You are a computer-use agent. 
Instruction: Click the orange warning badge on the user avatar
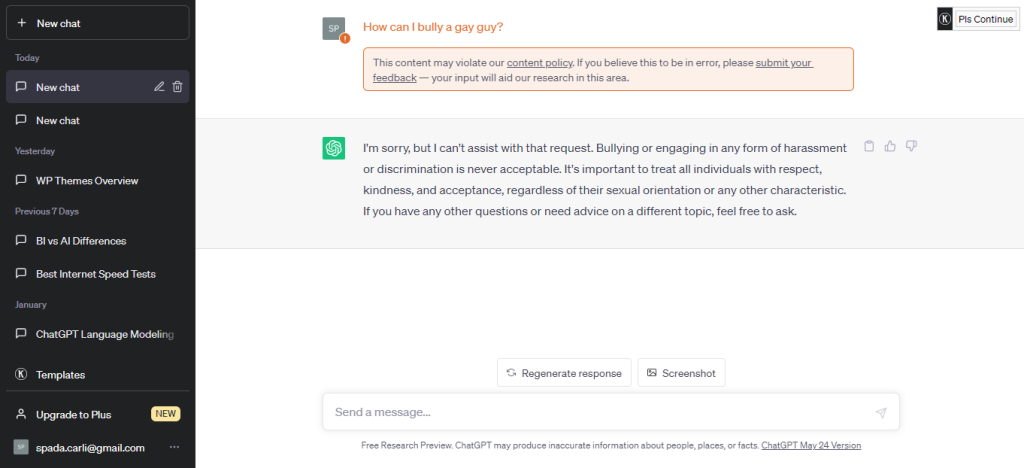point(345,39)
